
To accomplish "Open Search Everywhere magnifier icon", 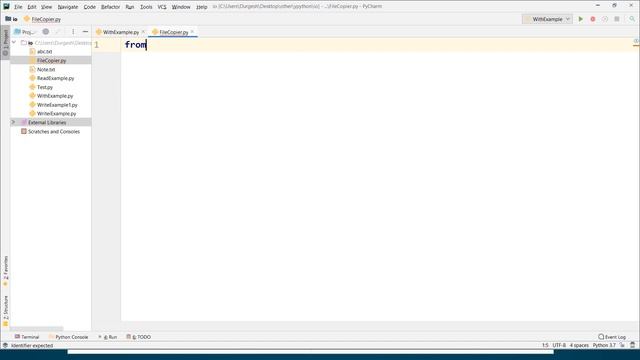I will [x=632, y=19].
